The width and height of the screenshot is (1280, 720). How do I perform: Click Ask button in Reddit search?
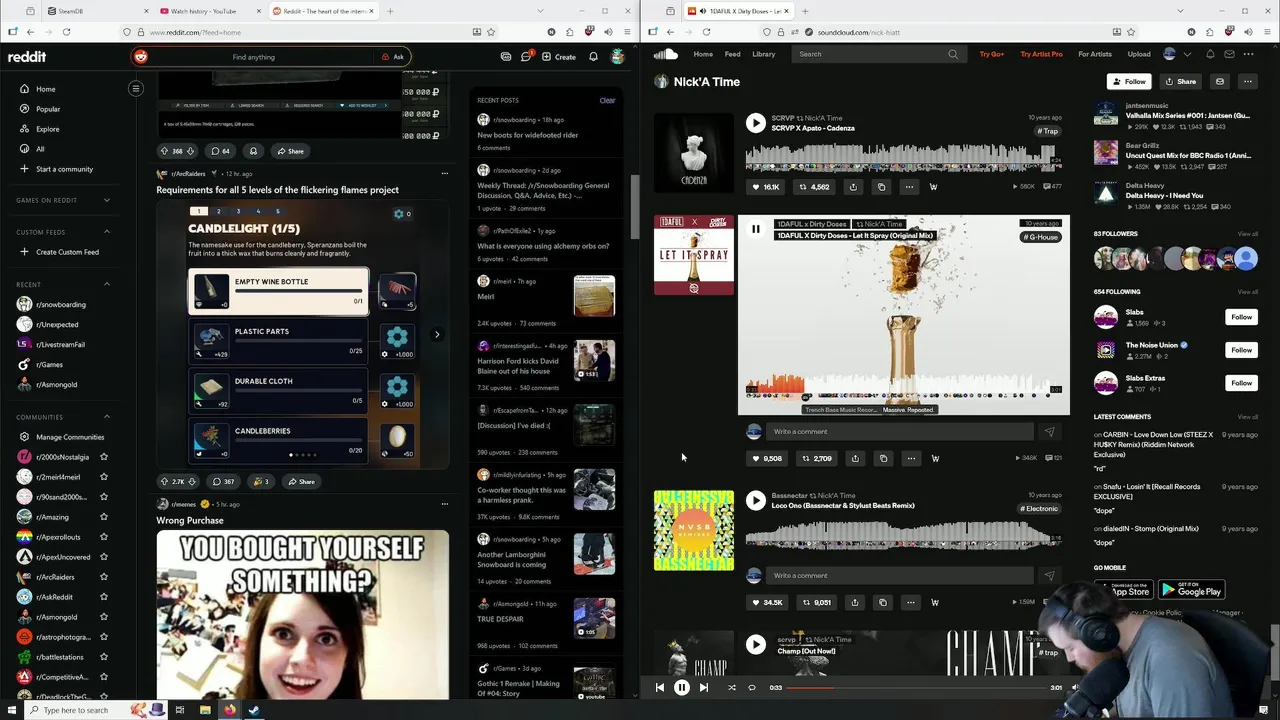(x=393, y=57)
